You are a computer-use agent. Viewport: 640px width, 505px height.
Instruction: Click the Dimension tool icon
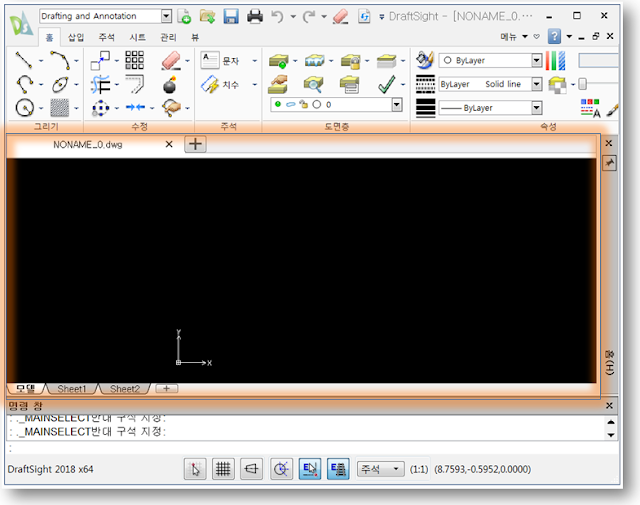point(210,85)
